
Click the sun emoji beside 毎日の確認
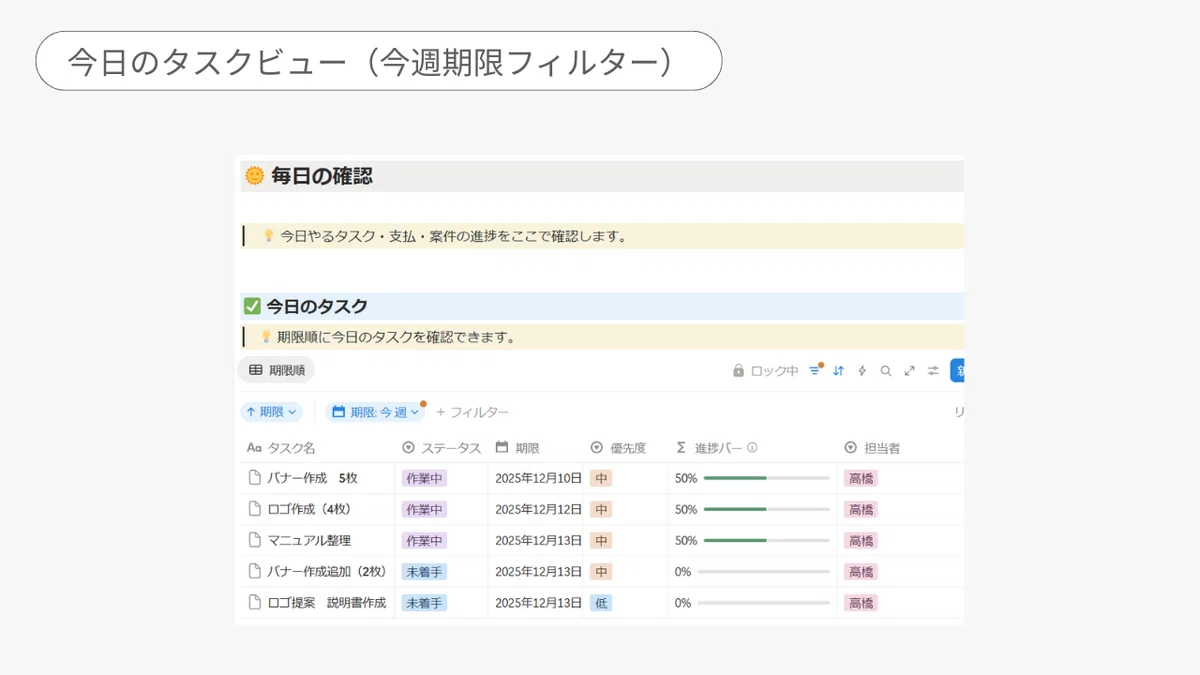pyautogui.click(x=255, y=177)
